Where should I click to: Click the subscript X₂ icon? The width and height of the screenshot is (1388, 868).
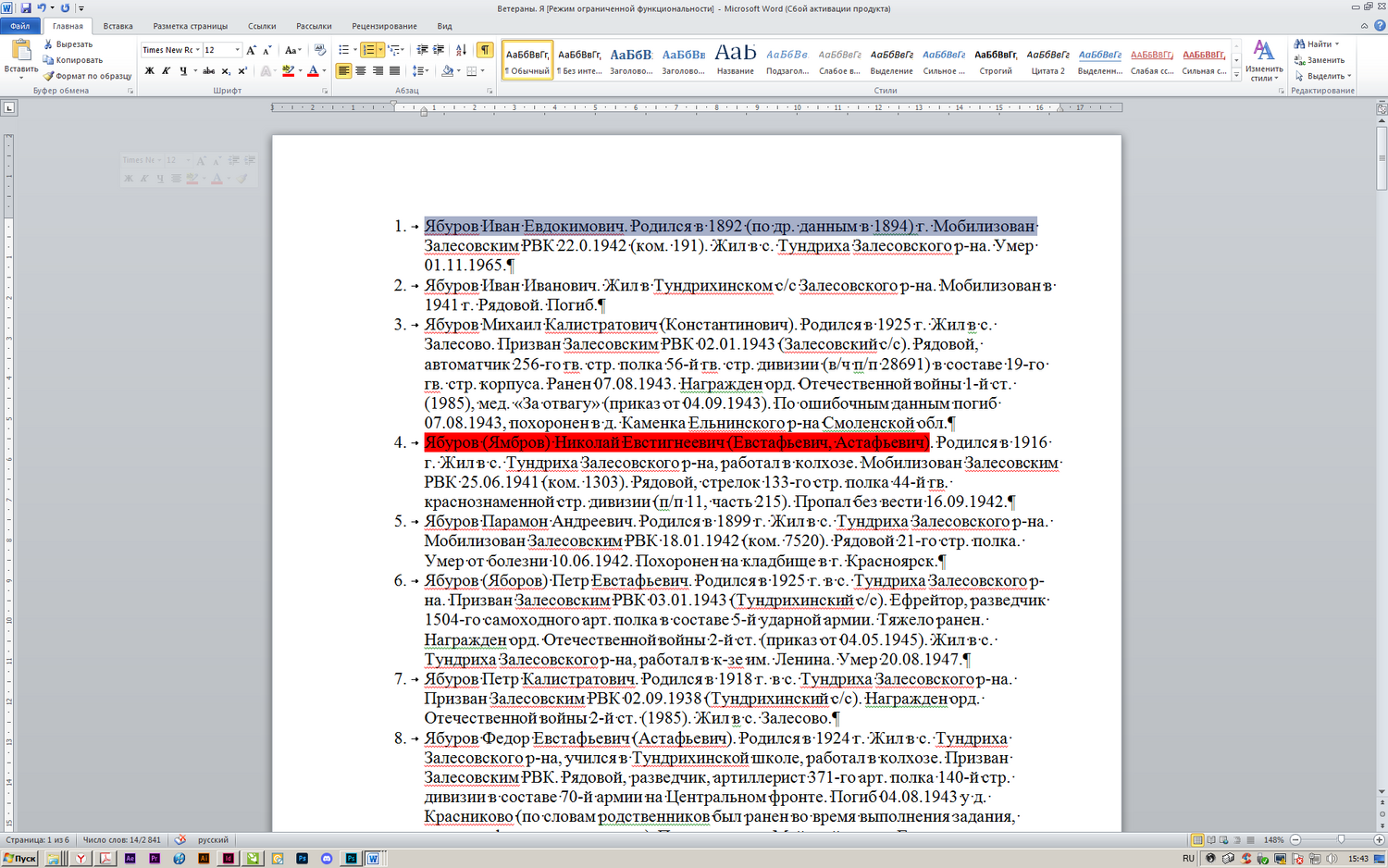[226, 71]
